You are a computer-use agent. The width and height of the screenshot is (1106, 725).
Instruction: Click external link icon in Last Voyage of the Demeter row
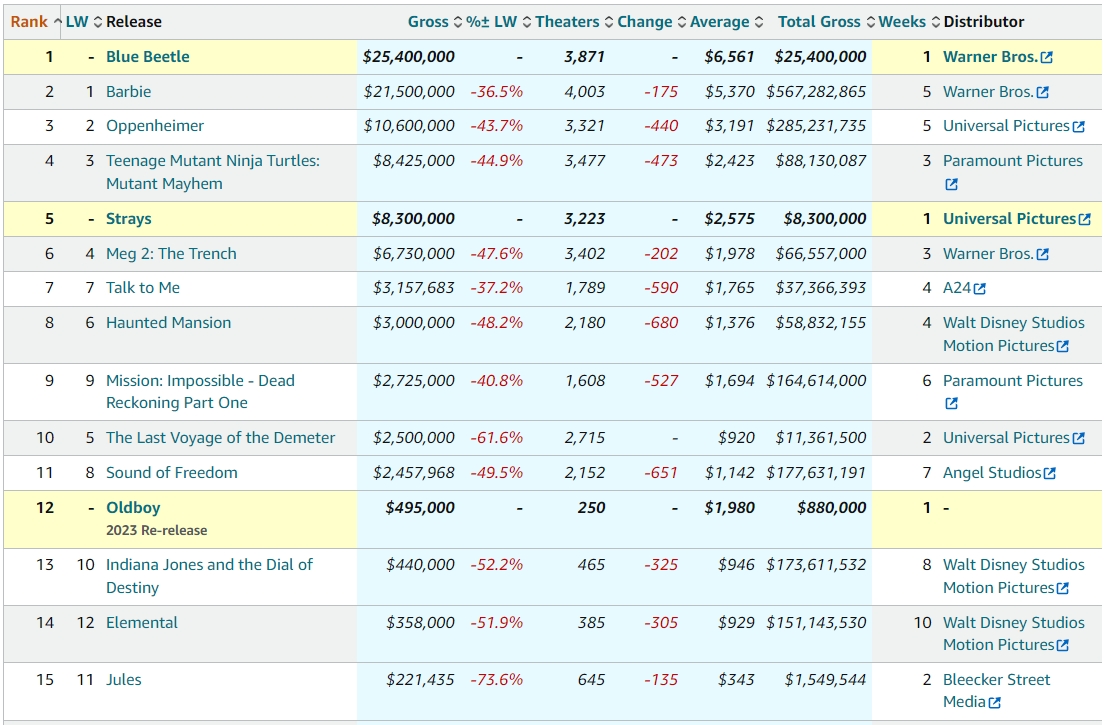click(1078, 438)
